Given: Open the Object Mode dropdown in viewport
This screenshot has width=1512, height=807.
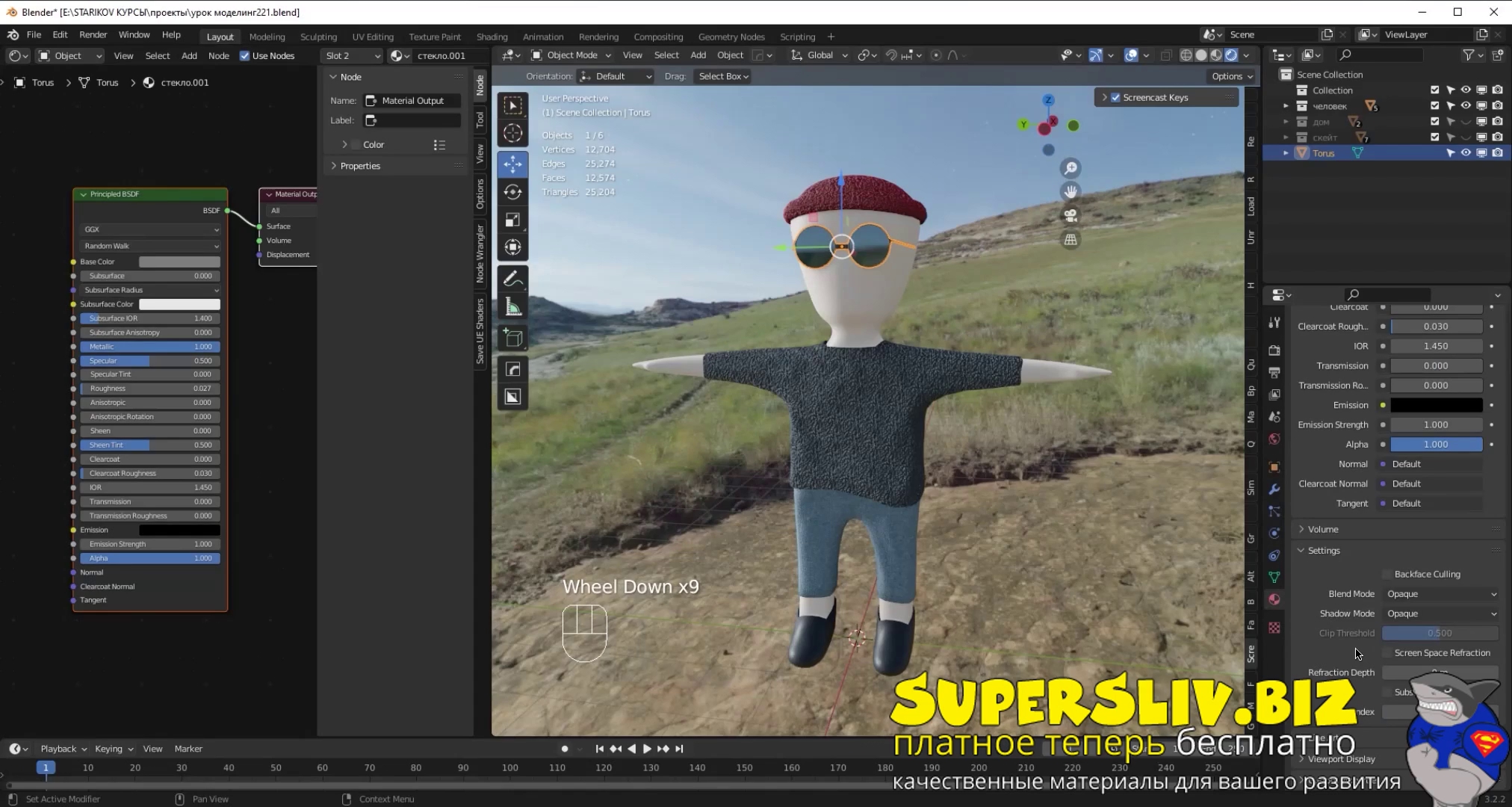Looking at the screenshot, I should click(x=571, y=55).
